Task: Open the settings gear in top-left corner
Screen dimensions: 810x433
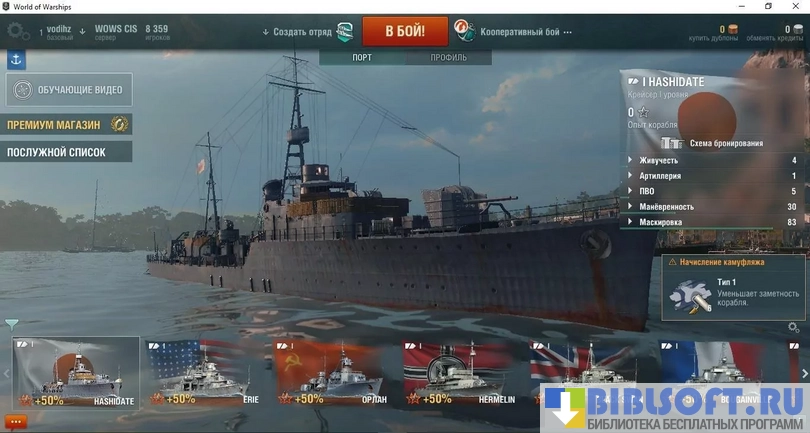Action: click(18, 31)
